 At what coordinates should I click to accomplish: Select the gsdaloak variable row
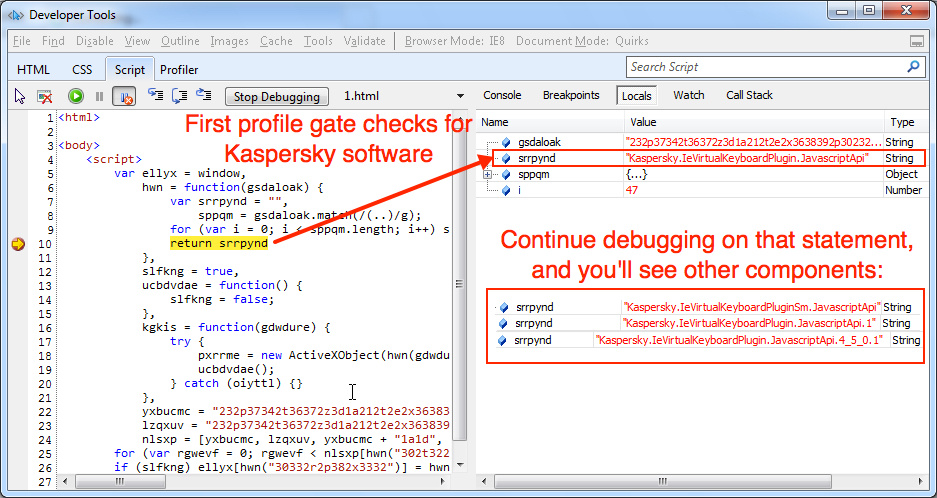[701, 142]
